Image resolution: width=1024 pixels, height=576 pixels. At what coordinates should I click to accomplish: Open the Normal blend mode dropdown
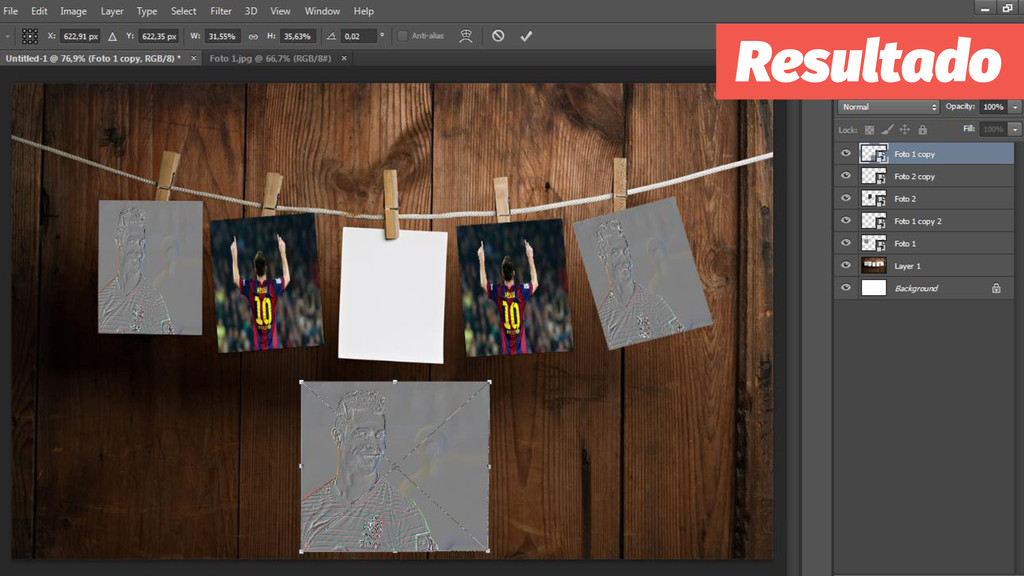click(x=888, y=107)
